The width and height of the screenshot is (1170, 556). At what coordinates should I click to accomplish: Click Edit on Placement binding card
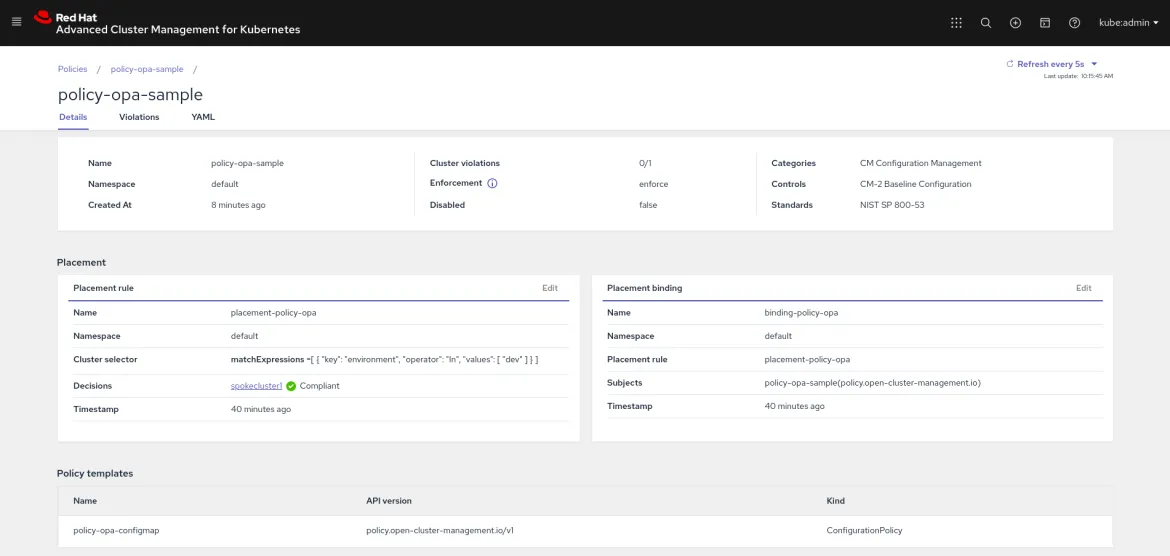point(1083,288)
